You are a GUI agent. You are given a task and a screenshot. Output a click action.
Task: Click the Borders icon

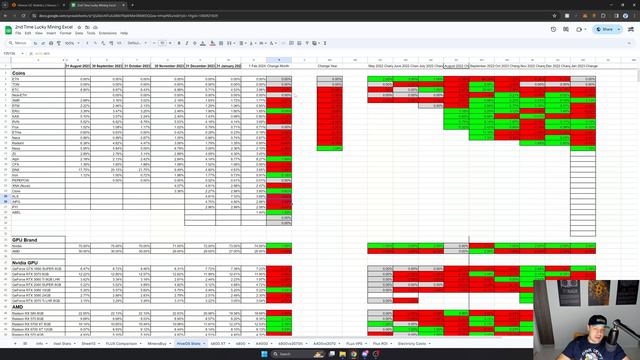point(221,43)
